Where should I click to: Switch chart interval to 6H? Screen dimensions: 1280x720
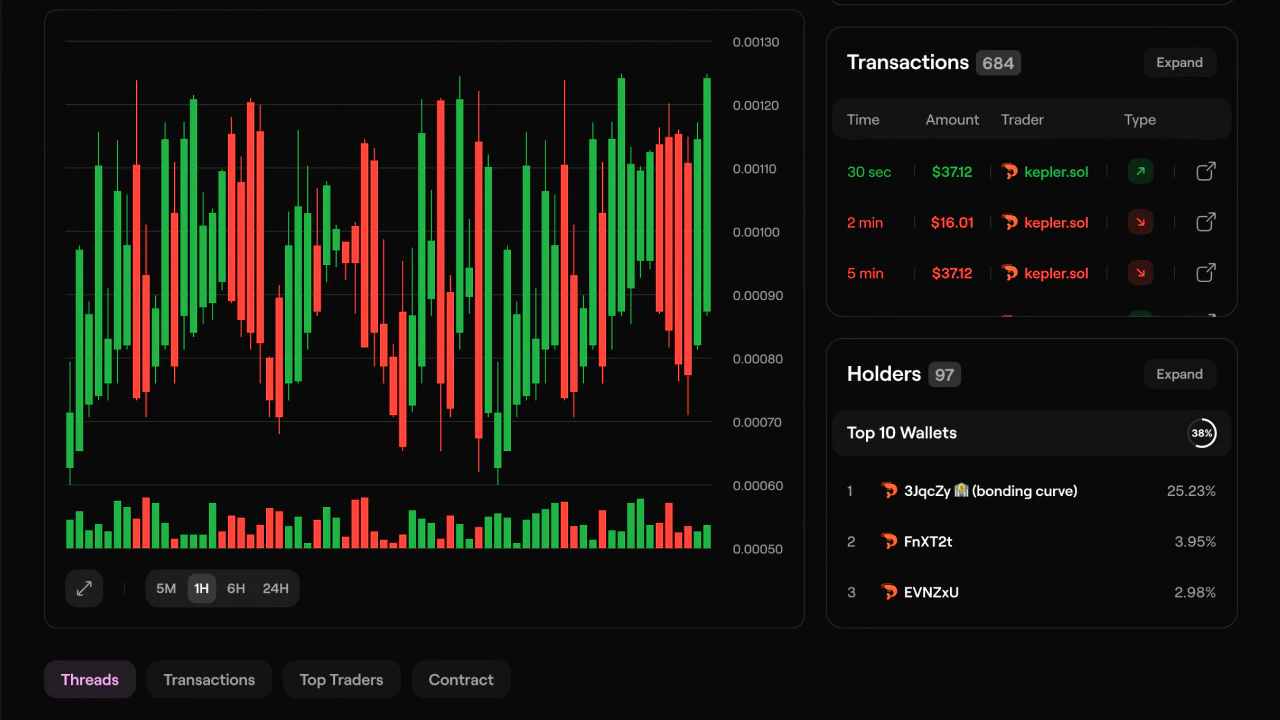pos(236,588)
